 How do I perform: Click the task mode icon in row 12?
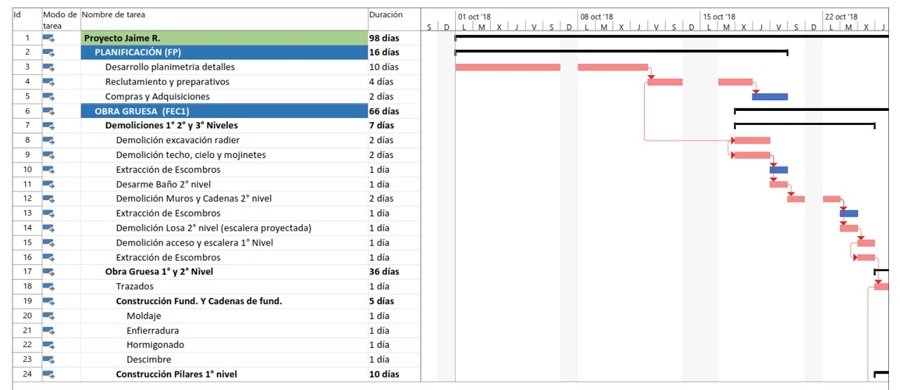point(48,199)
